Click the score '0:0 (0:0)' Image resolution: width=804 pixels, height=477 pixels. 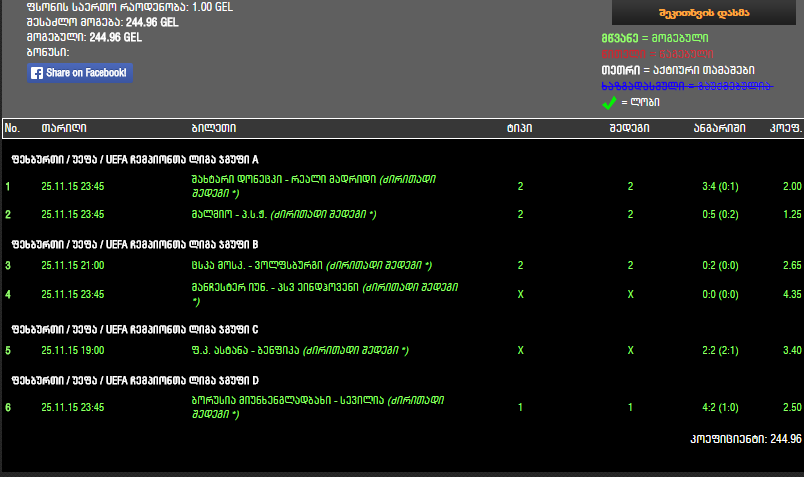[720, 294]
